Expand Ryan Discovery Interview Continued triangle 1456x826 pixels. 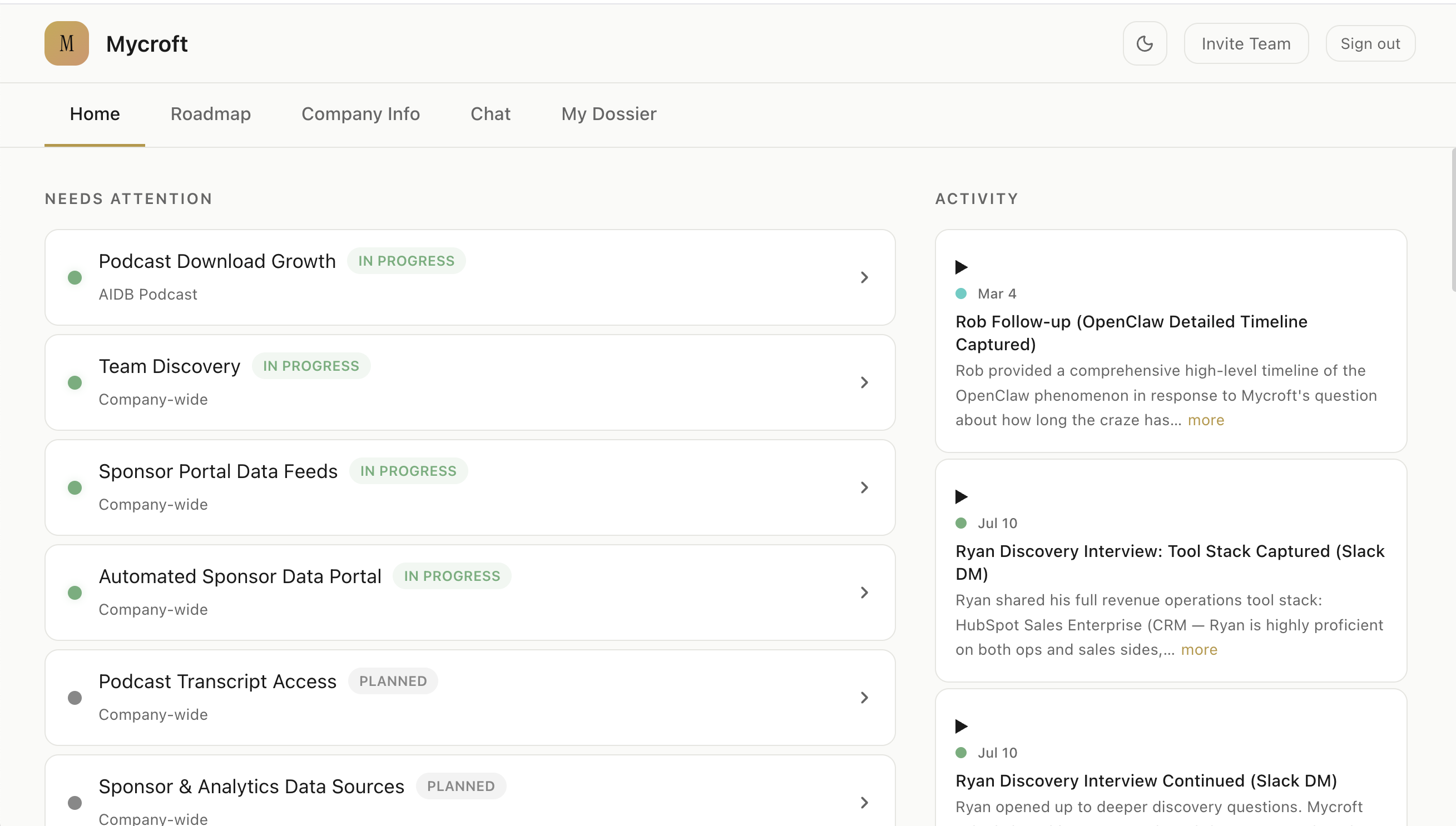click(960, 726)
